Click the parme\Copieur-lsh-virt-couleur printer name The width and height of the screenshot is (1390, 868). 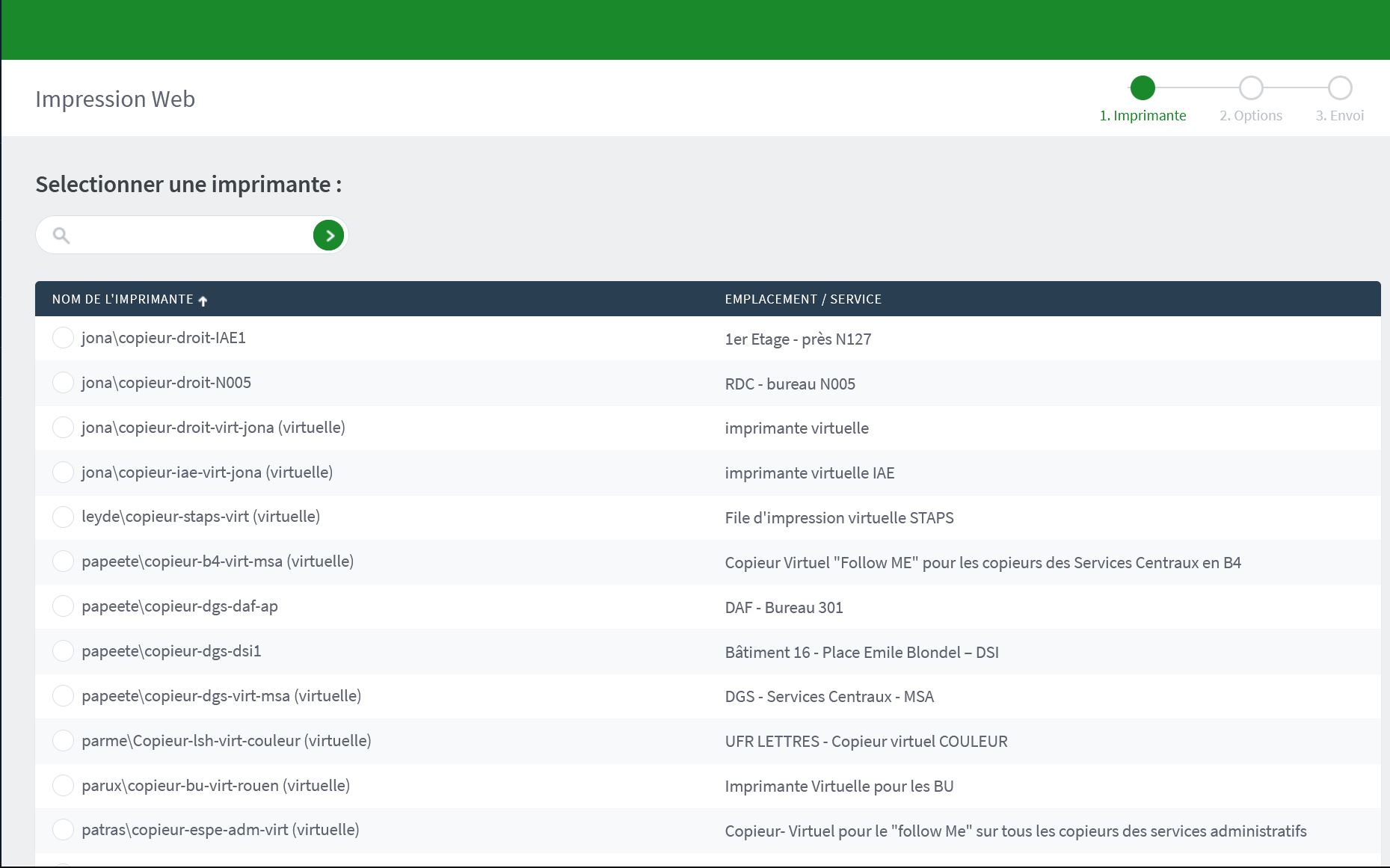[226, 741]
